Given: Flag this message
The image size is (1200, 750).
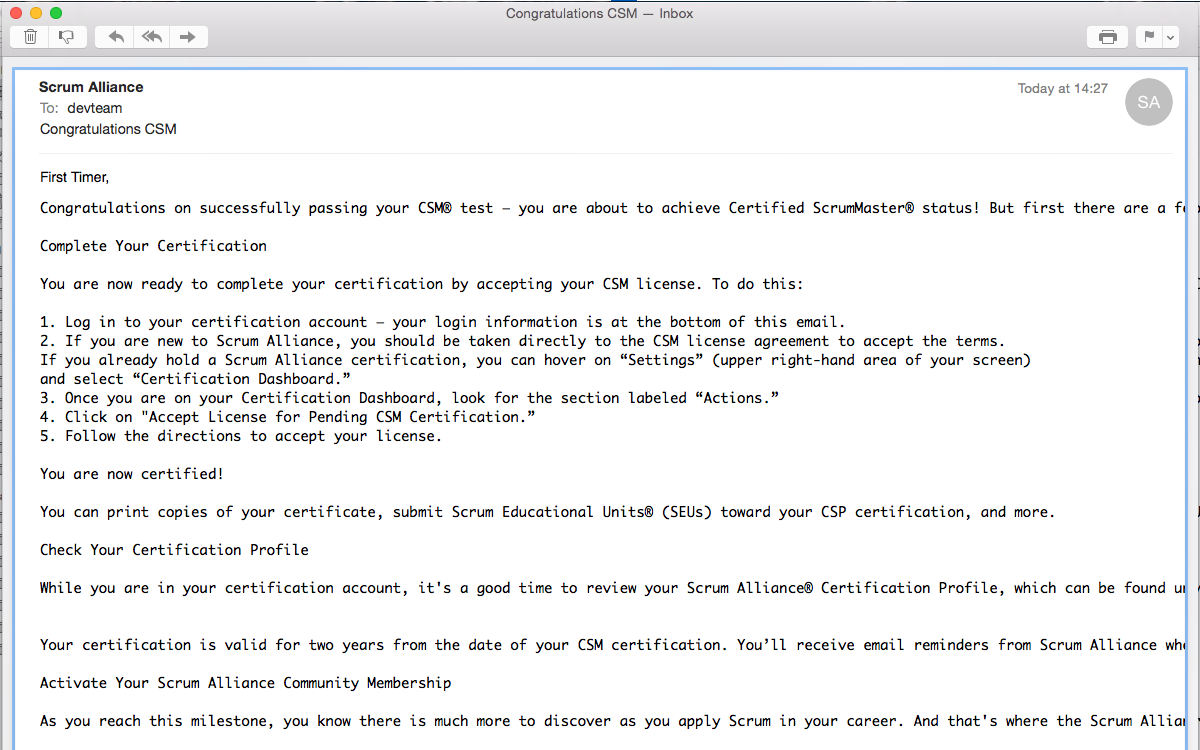Looking at the screenshot, I should 1149,37.
